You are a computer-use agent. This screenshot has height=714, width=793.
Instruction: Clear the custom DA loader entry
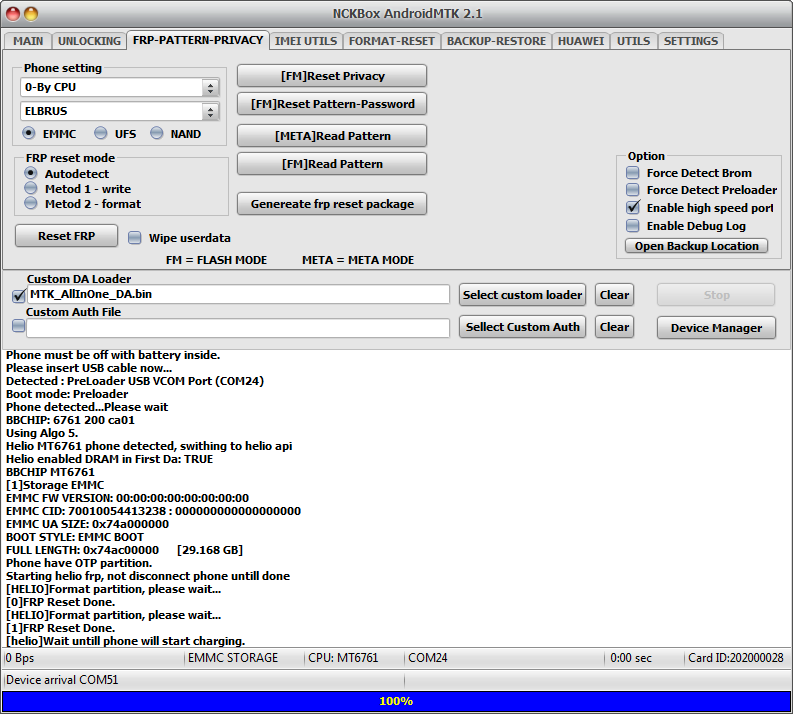(614, 295)
